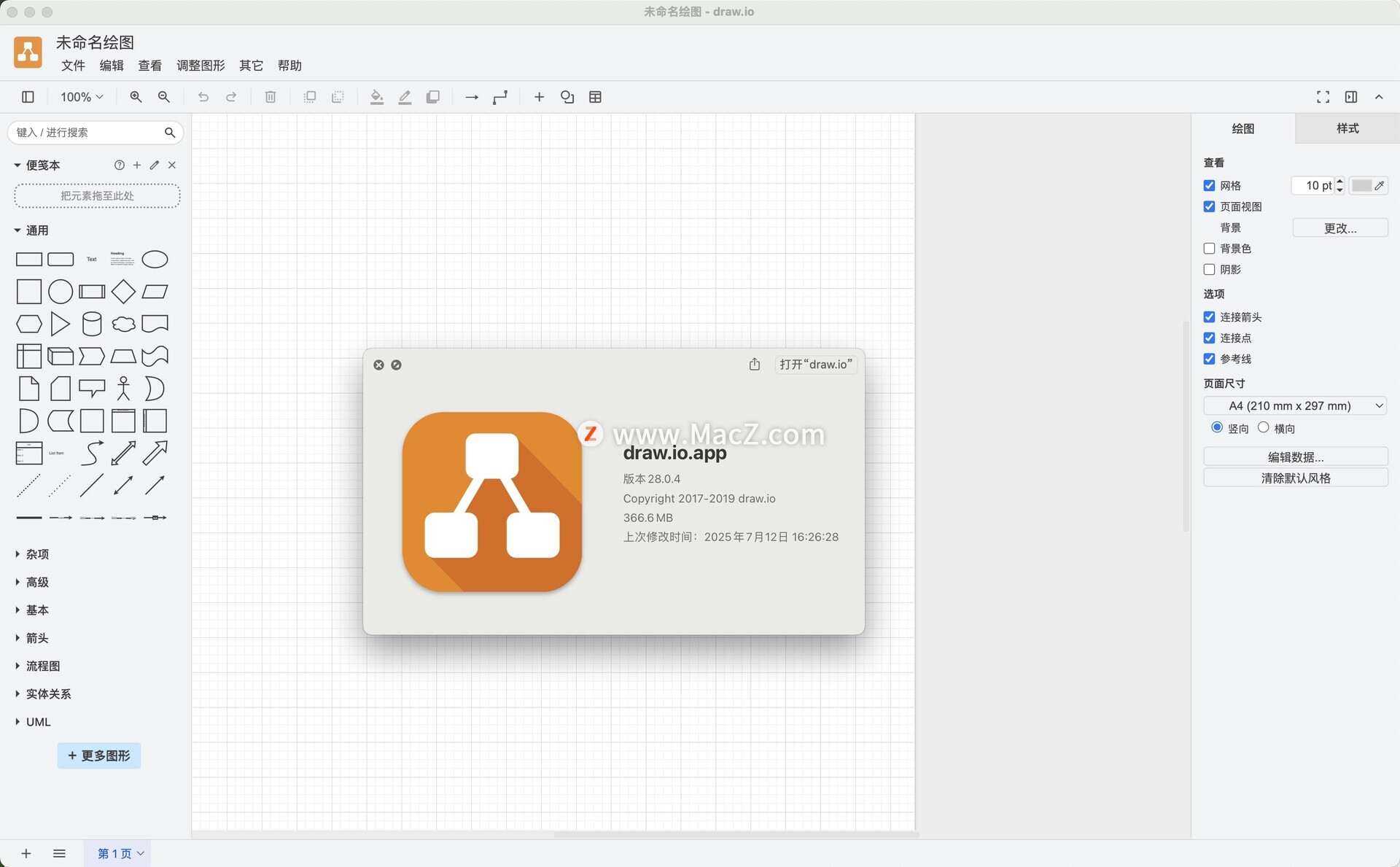Expand the 箭头 shapes section

pos(32,638)
